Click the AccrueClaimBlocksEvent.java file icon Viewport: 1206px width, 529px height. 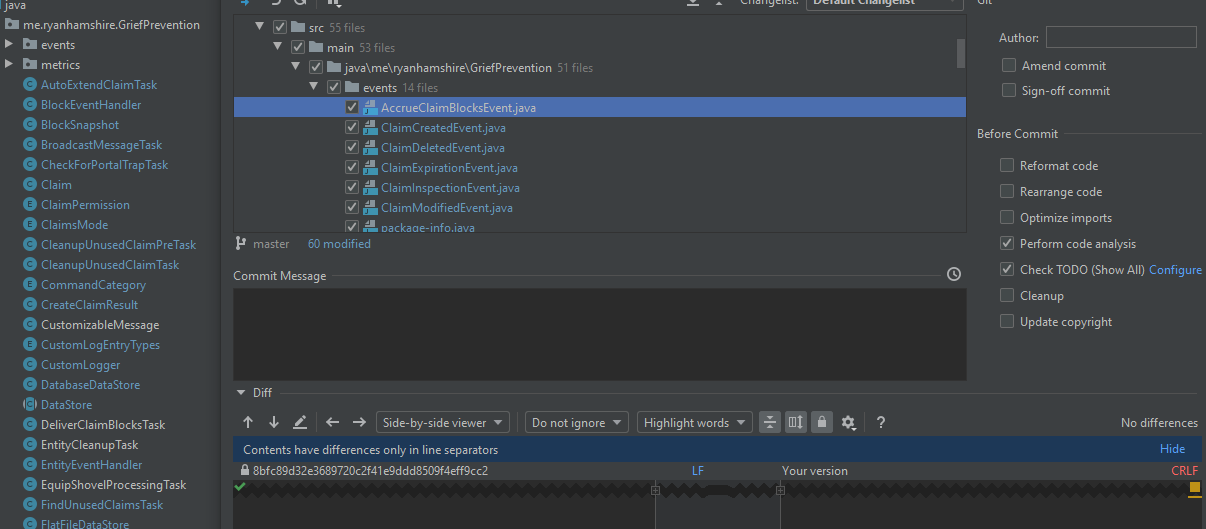point(370,108)
